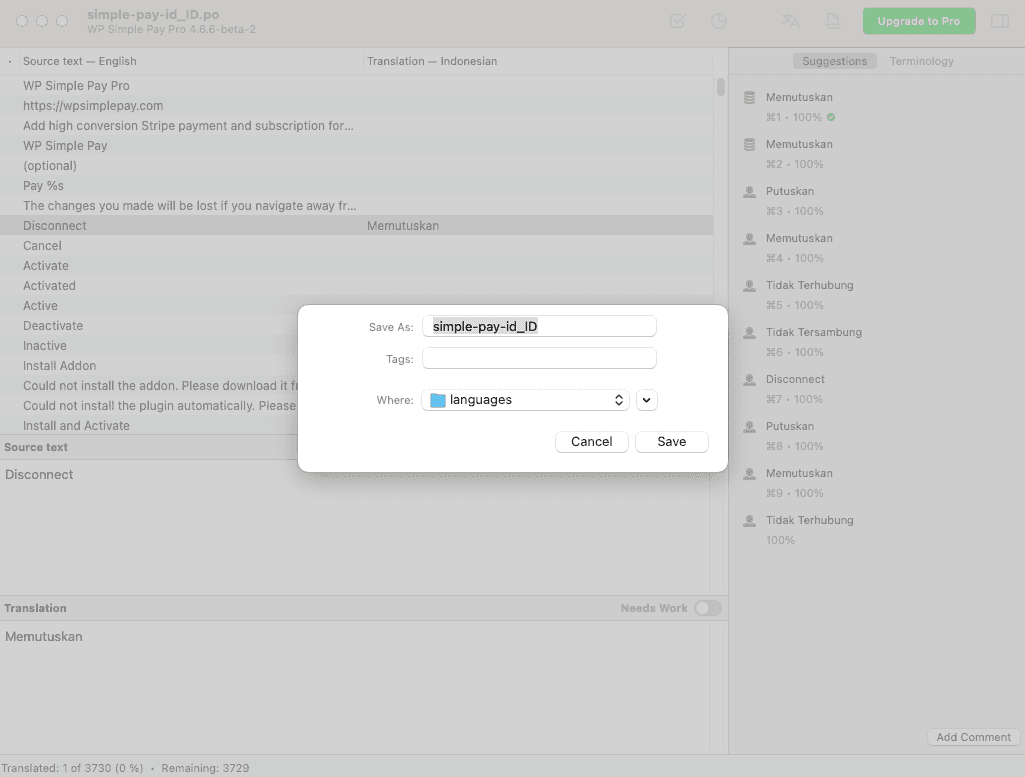Select the Disconnect row in list

pos(356,225)
